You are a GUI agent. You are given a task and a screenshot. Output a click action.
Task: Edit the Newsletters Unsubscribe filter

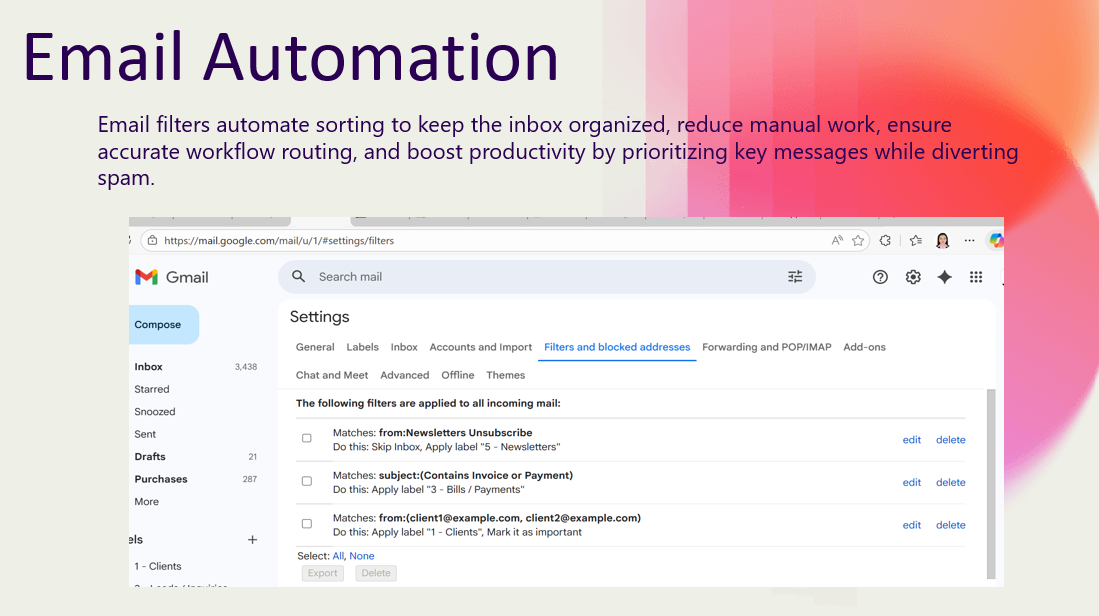(x=912, y=440)
